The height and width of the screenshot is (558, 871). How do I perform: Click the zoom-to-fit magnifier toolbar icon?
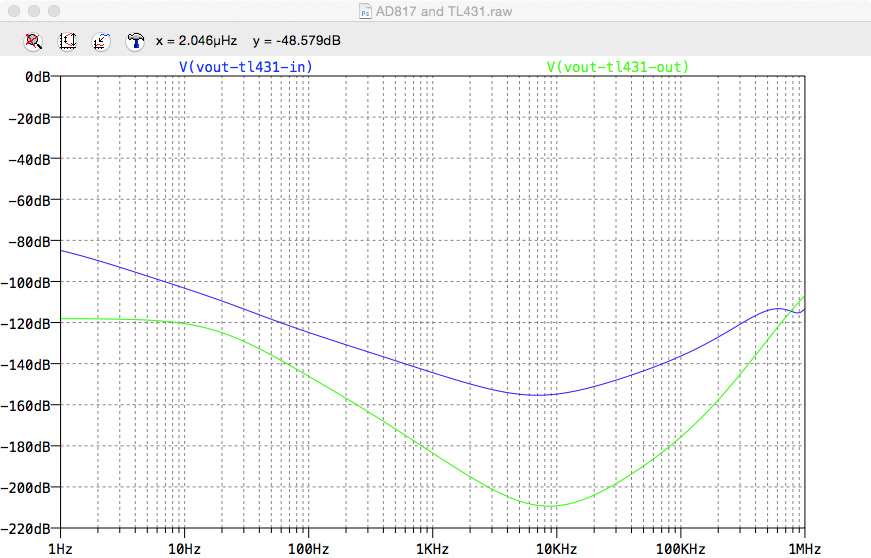coord(33,41)
